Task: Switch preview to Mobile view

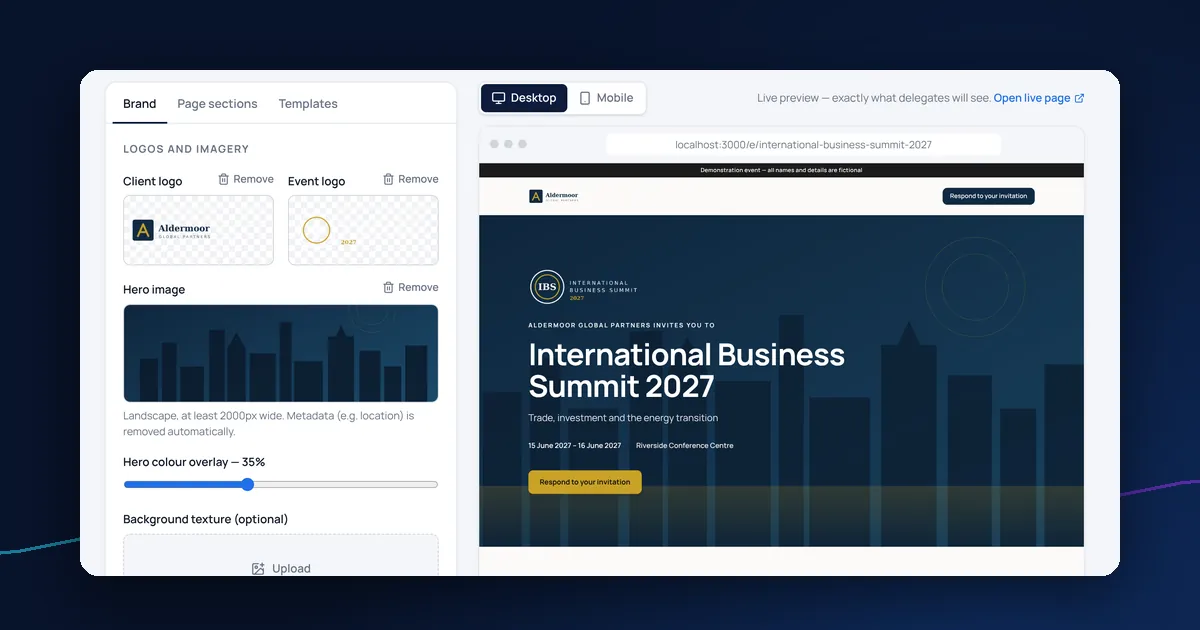Action: (606, 98)
